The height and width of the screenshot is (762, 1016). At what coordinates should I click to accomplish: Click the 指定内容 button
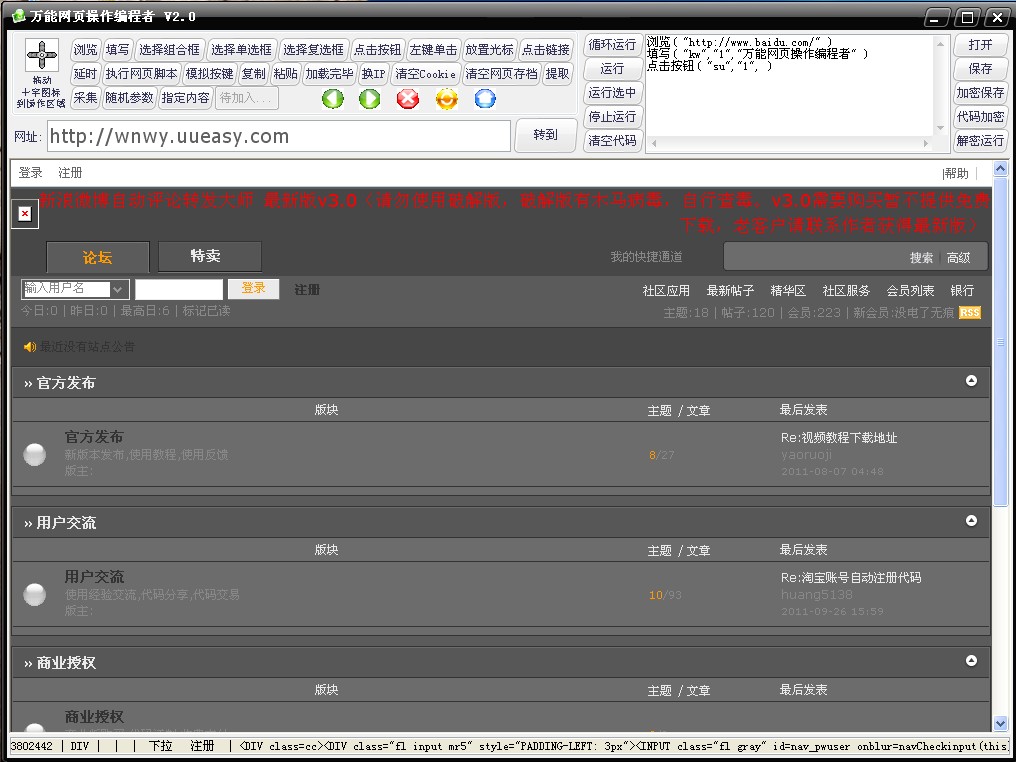(185, 98)
